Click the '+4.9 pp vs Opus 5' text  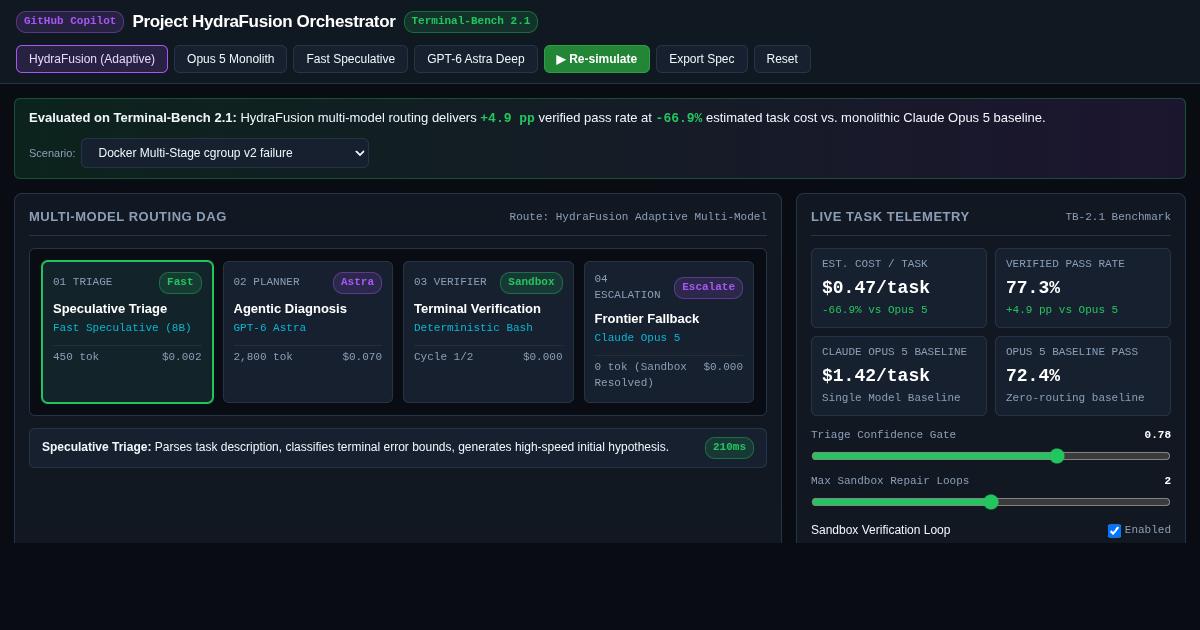coord(1062,310)
